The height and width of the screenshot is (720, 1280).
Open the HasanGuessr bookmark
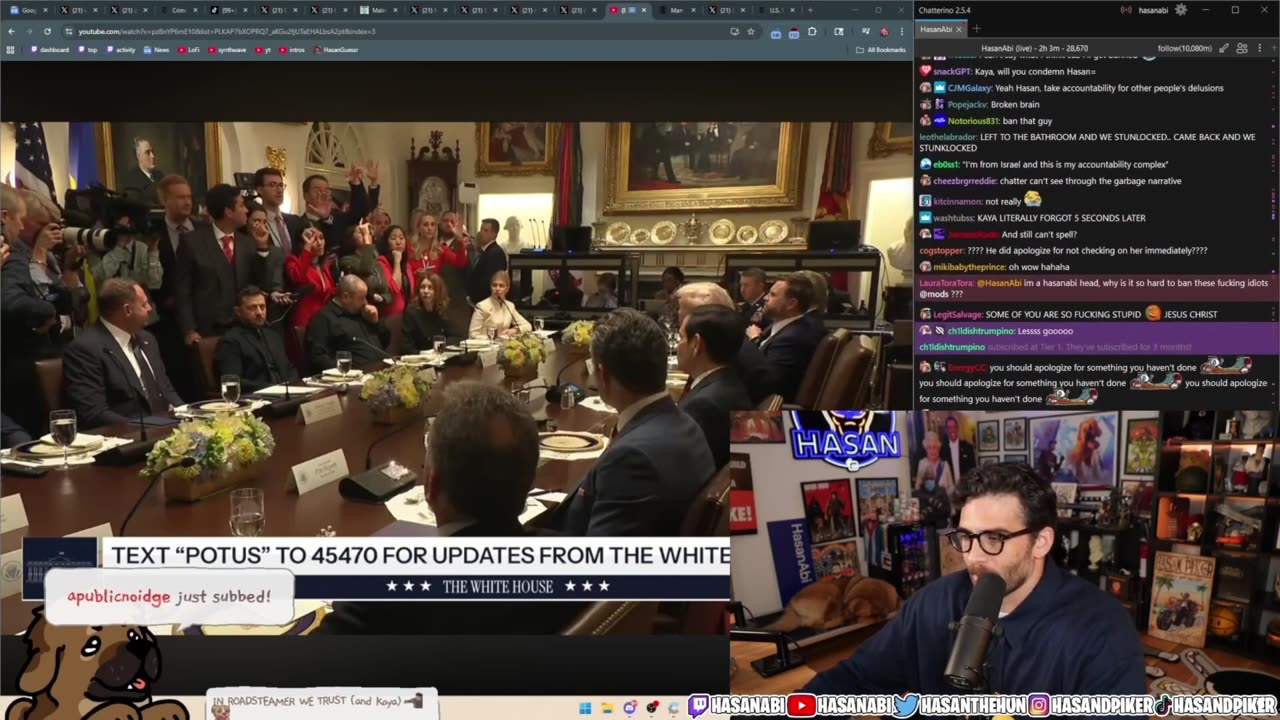click(336, 49)
